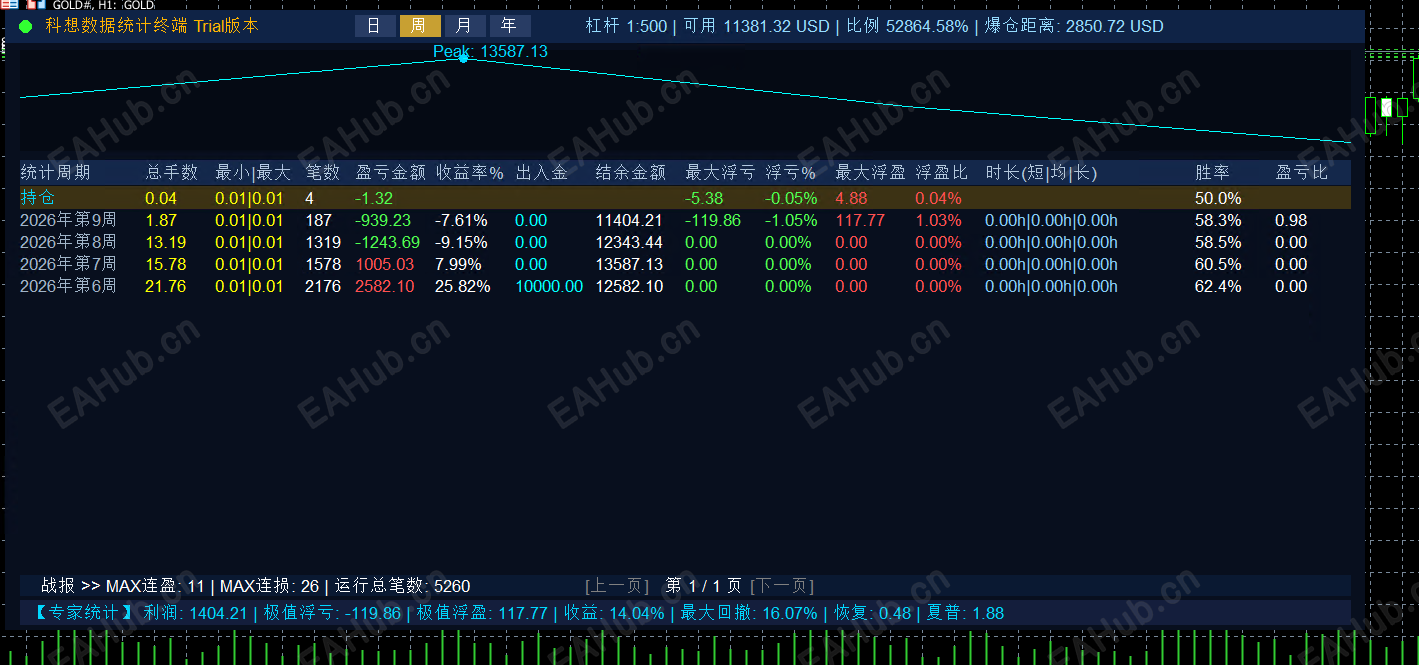1419x665 pixels.
Task: Click the 盈亏比 column header
Action: point(1302,173)
